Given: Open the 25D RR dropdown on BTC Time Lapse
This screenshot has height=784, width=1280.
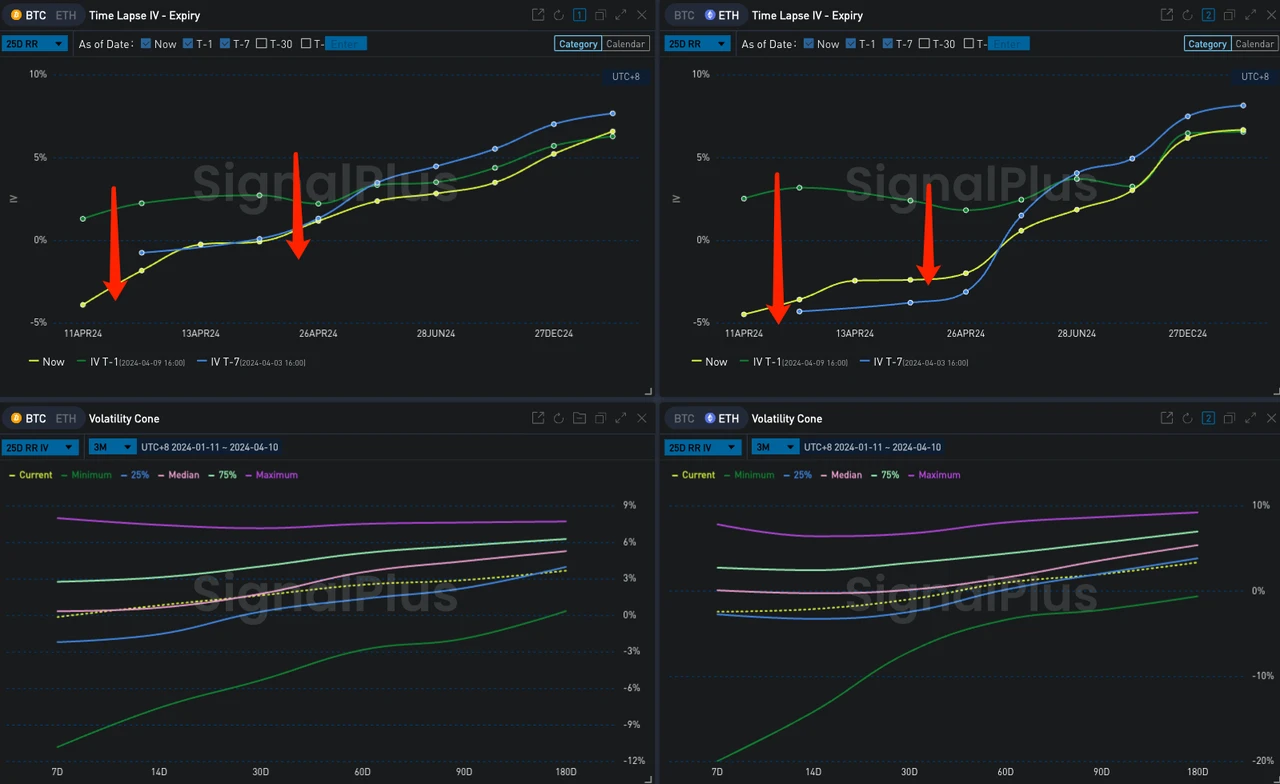Looking at the screenshot, I should tap(35, 43).
